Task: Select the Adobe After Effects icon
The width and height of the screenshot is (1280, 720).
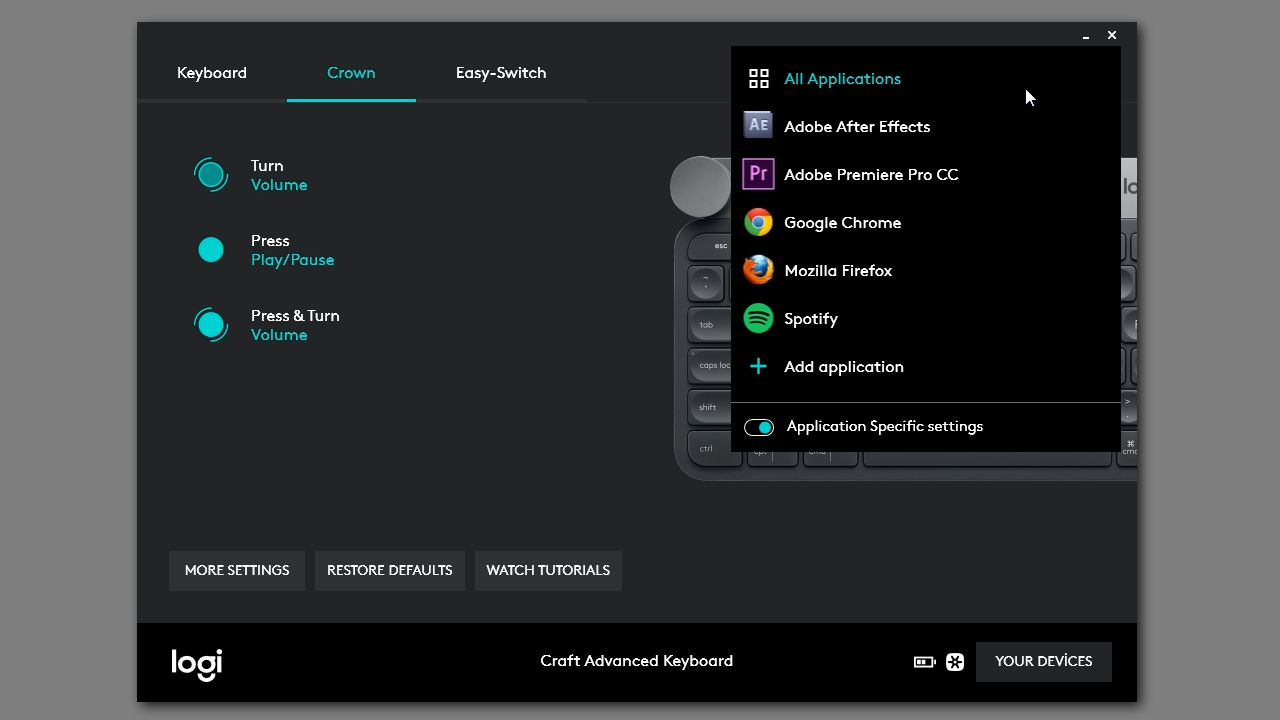Action: (758, 126)
